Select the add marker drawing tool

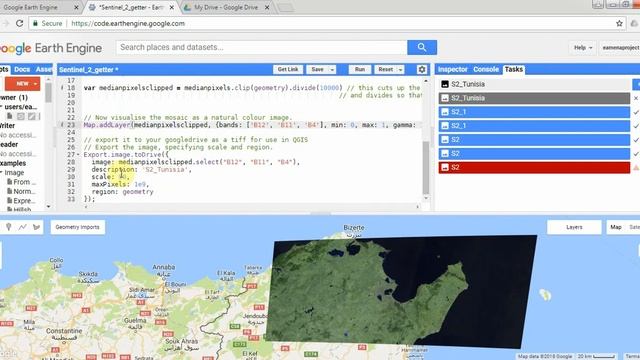(9, 227)
